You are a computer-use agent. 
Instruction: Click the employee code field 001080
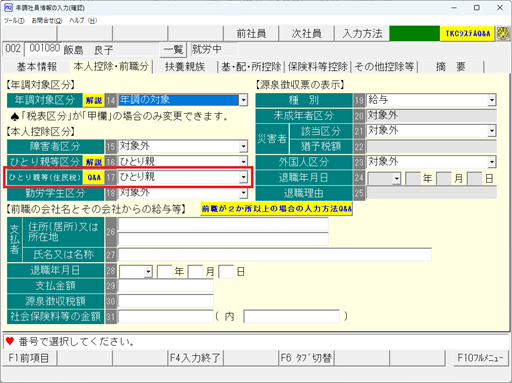pos(44,49)
